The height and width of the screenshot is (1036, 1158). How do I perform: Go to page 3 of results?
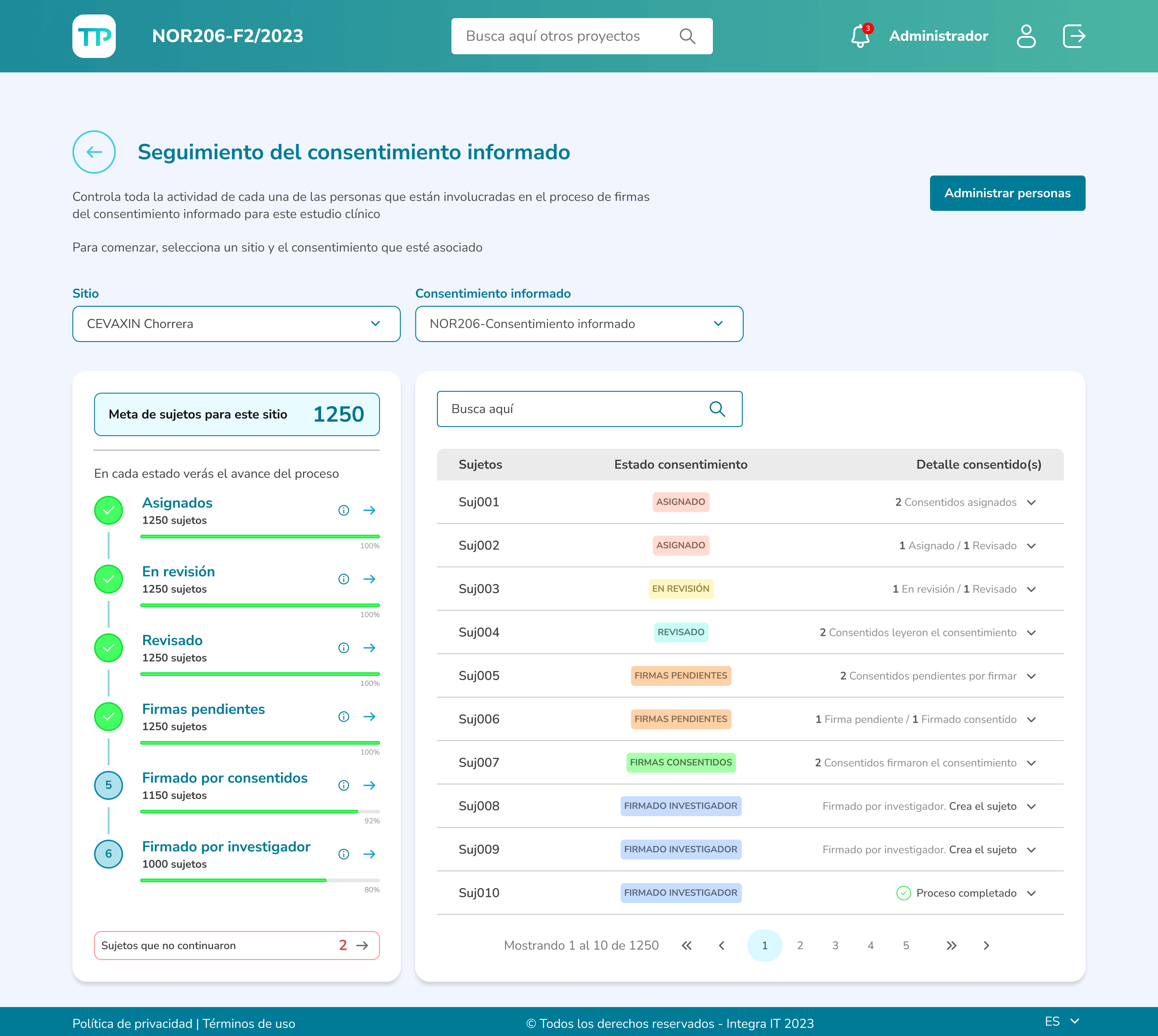click(835, 946)
